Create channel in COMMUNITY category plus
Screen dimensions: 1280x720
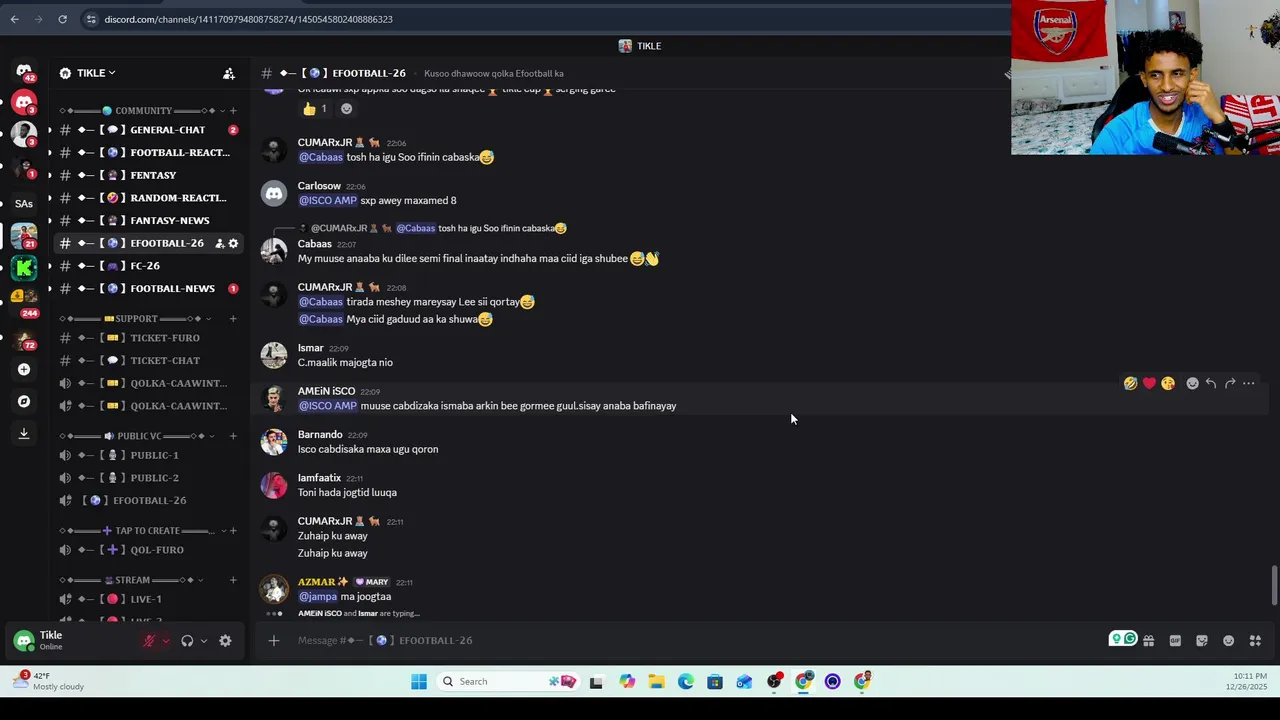pos(233,111)
